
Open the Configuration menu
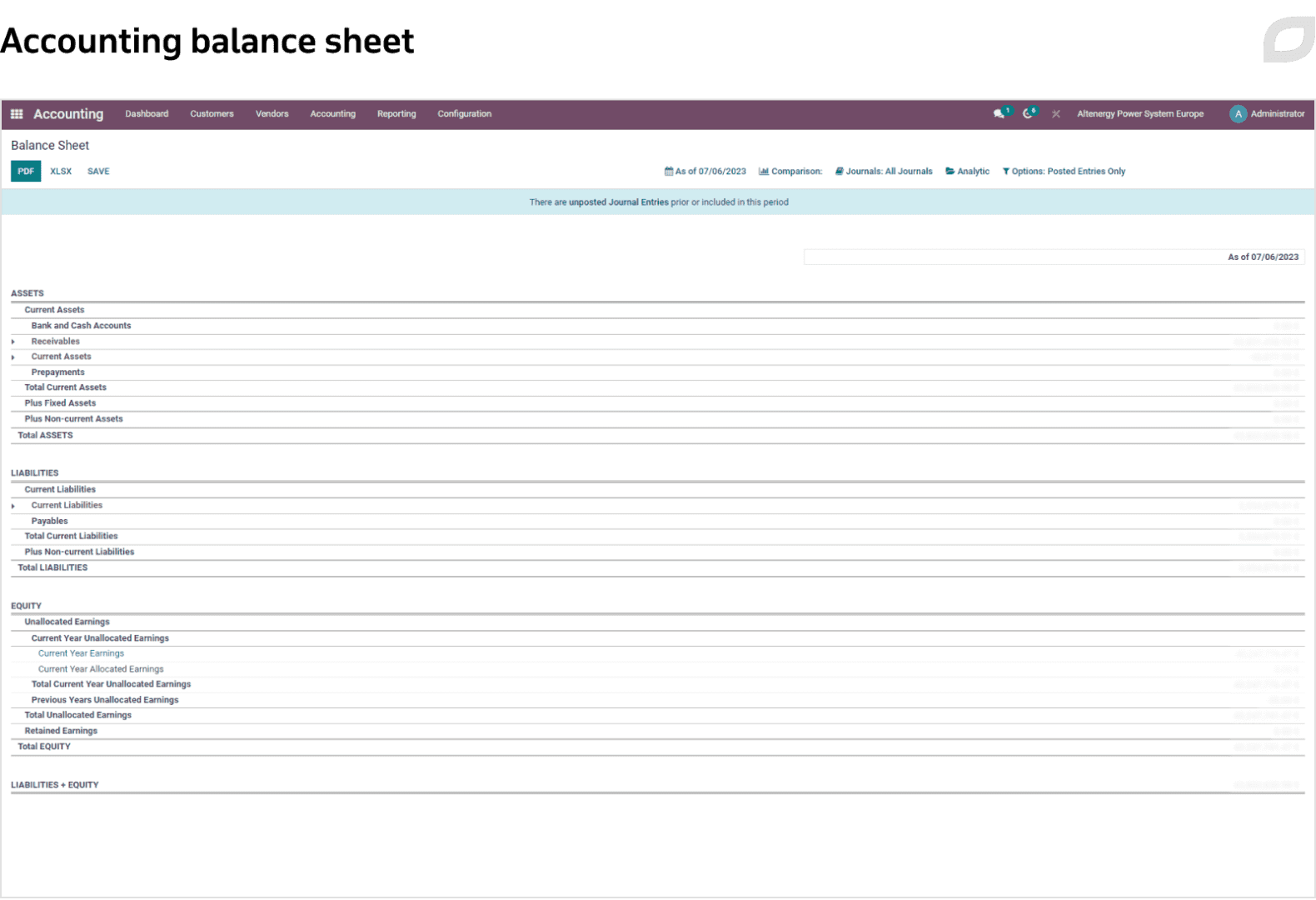point(464,114)
